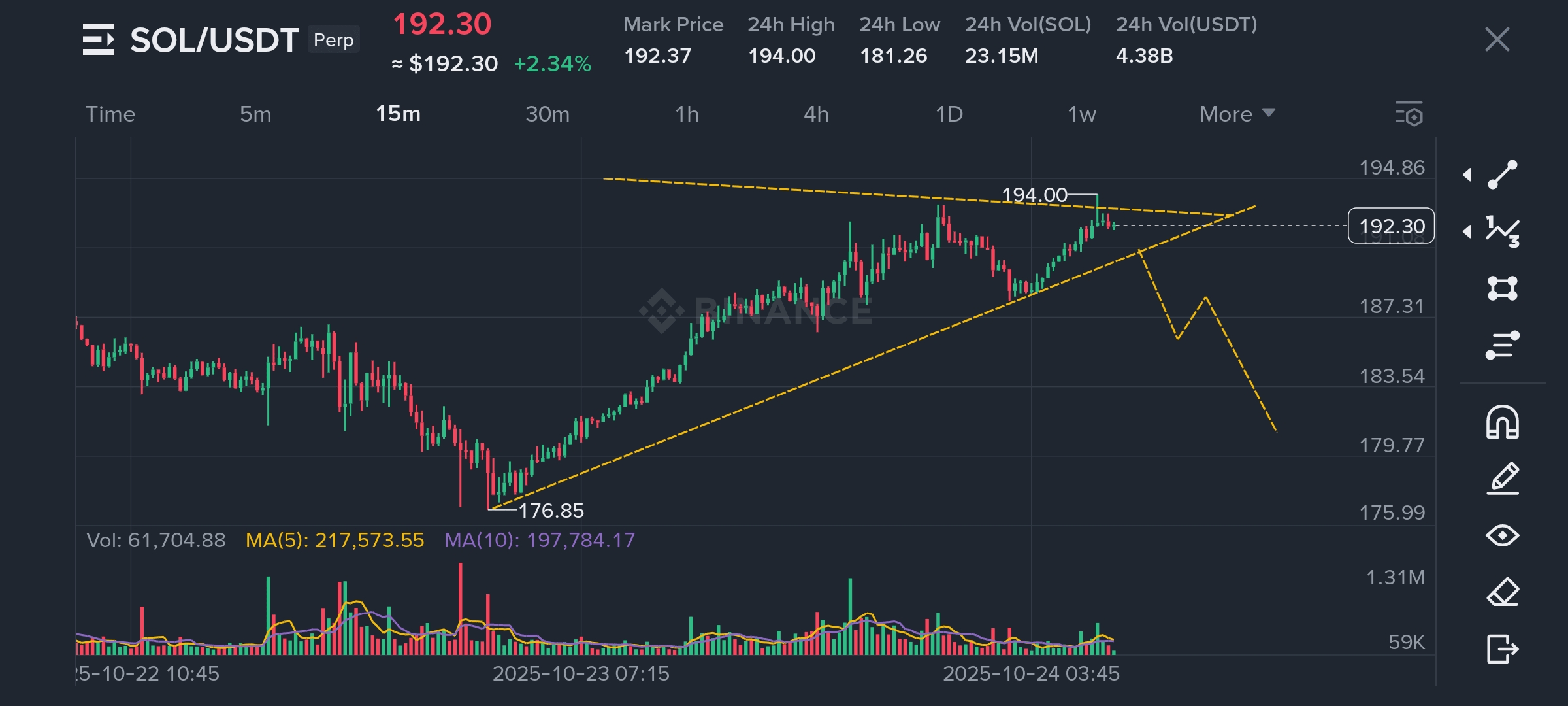1568x706 pixels.
Task: Switch to the 4h timeframe tab
Action: coord(816,114)
